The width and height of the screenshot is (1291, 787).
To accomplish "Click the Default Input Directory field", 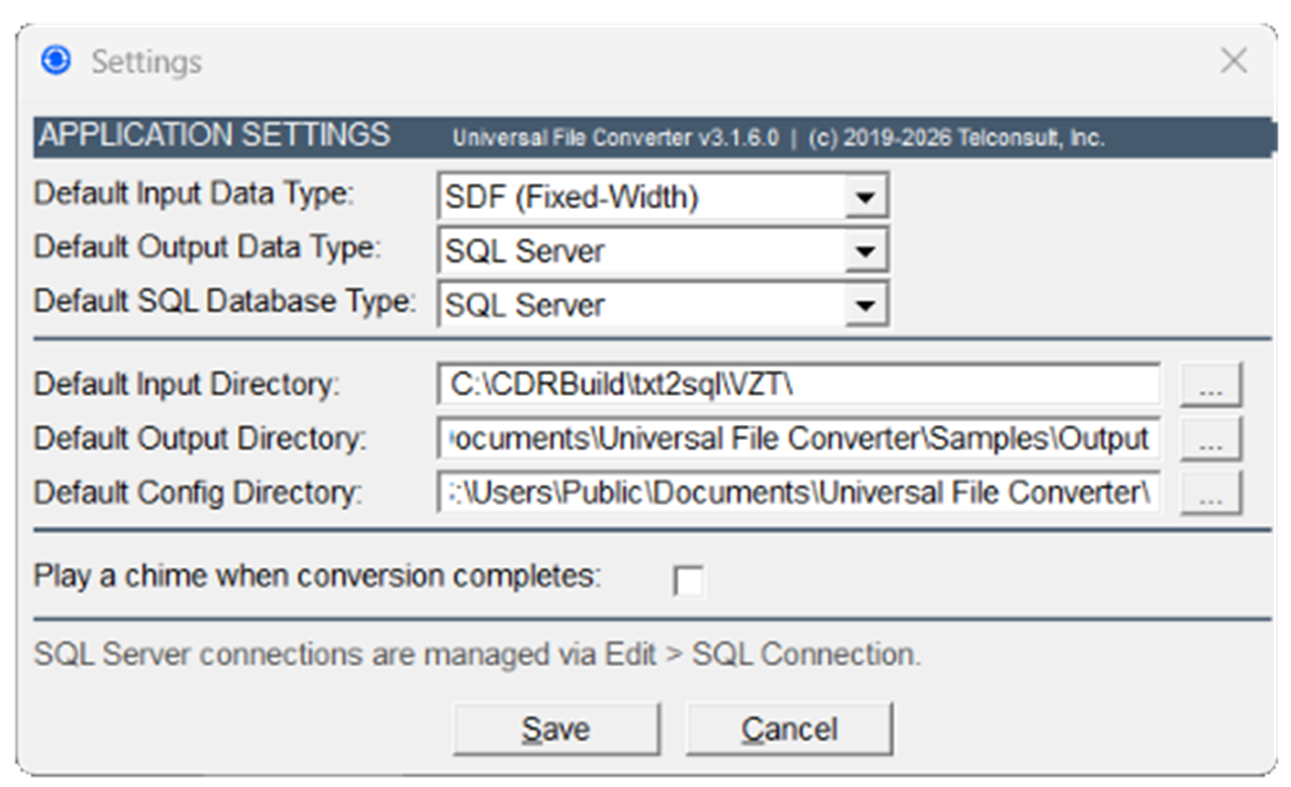I will pyautogui.click(x=799, y=384).
